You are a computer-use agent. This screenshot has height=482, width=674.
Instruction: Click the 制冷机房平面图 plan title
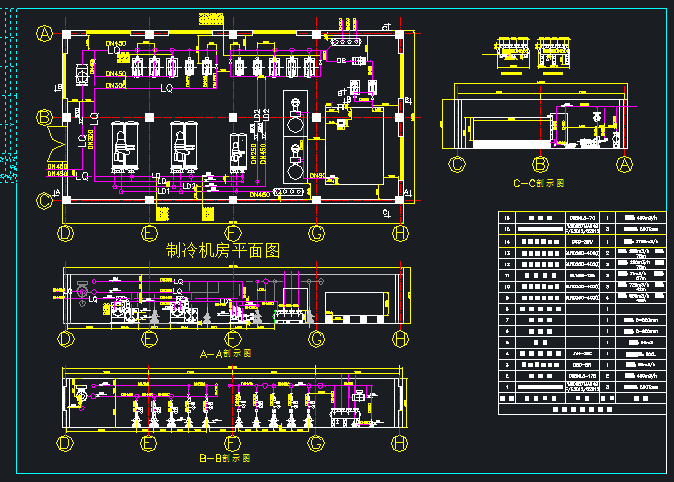tap(223, 250)
